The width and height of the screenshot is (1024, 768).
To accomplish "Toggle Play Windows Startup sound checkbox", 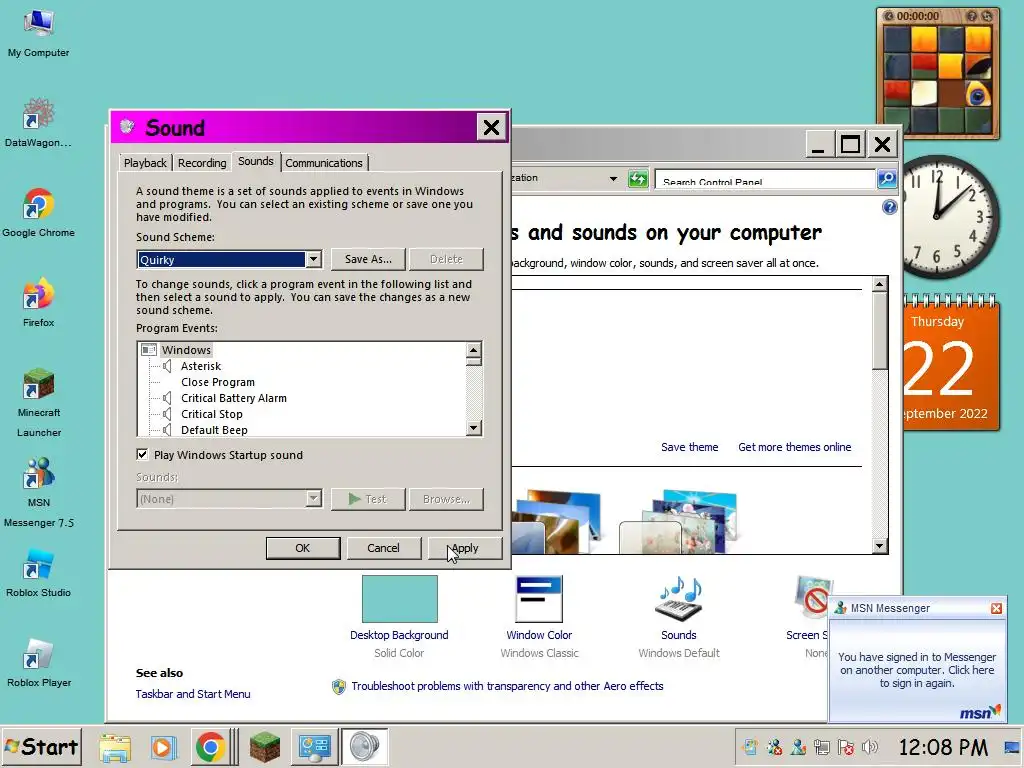I will tap(142, 455).
